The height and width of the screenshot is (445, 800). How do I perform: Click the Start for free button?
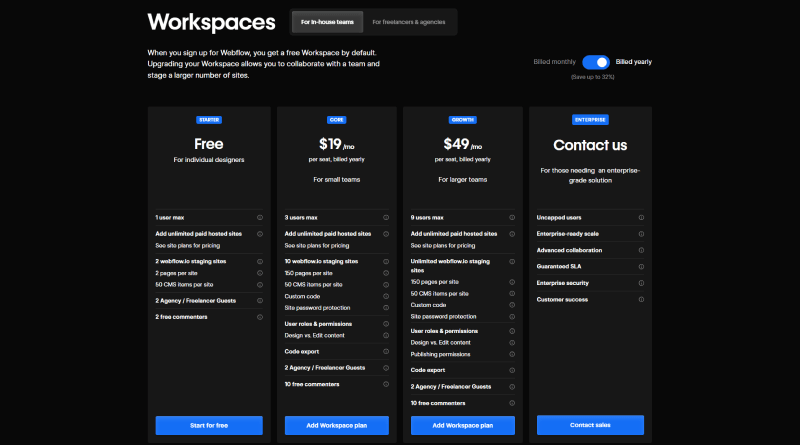point(209,425)
